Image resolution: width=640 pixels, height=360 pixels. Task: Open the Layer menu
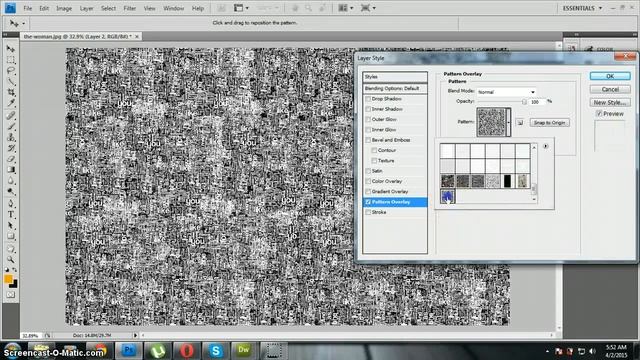coord(86,8)
